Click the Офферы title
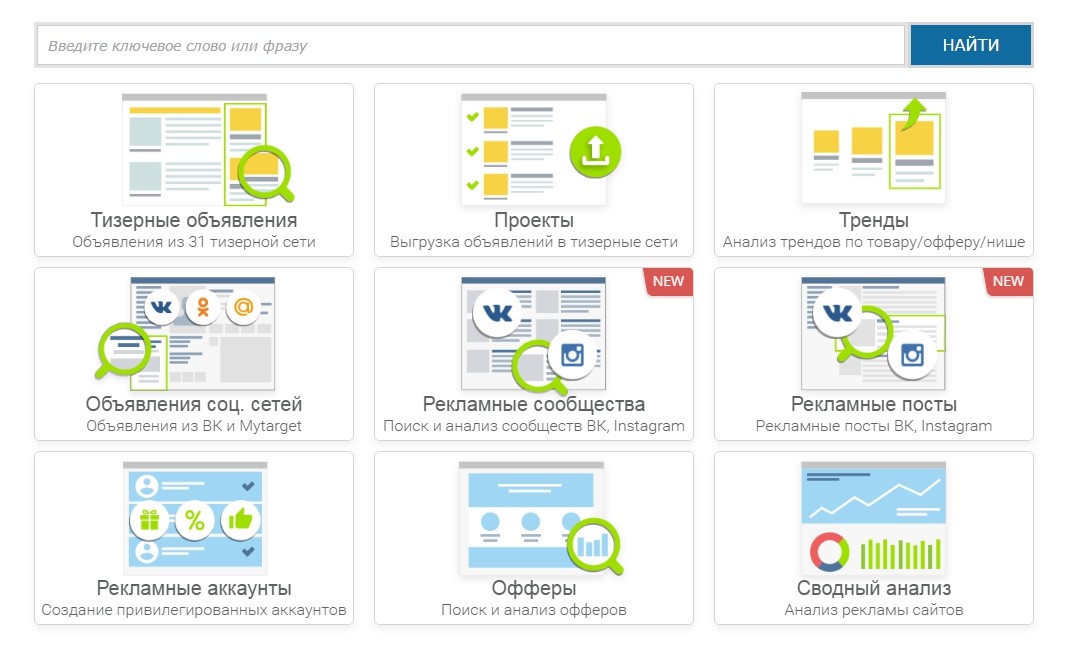Screen dimensions: 1080x661 pyautogui.click(x=534, y=588)
